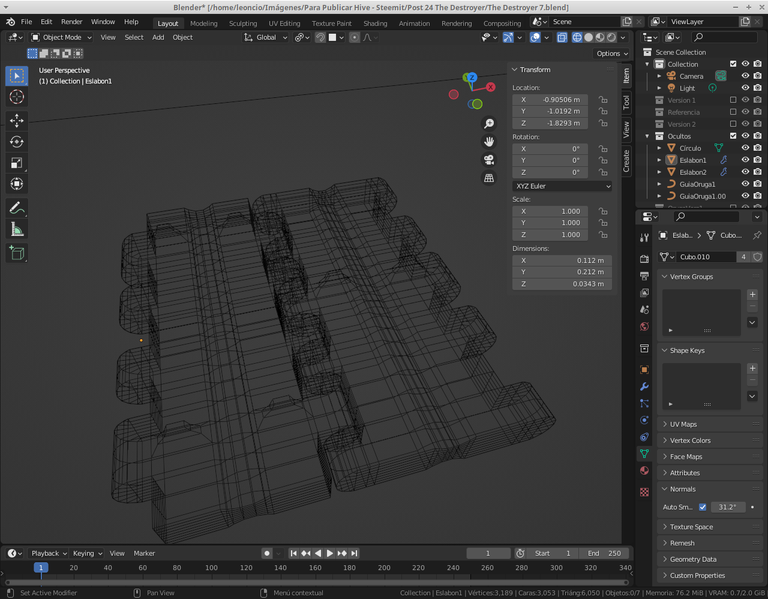Expand the Camera item in outliner
The image size is (768, 599).
coord(659,76)
